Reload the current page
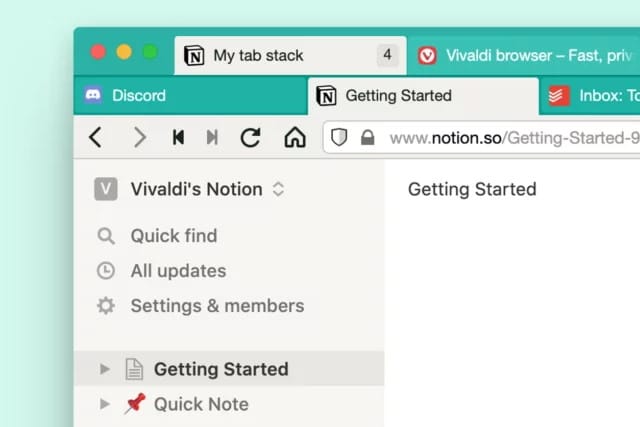Viewport: 640px width, 427px height. click(x=250, y=137)
